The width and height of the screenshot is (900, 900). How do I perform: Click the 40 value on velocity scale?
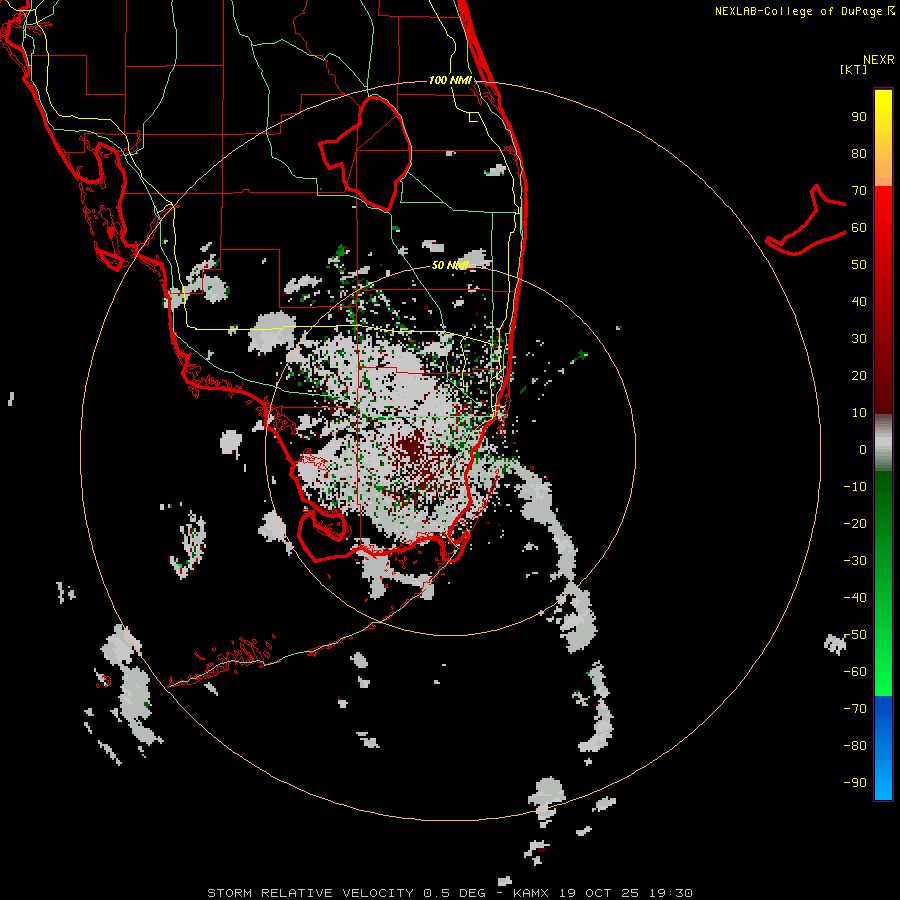tap(859, 302)
